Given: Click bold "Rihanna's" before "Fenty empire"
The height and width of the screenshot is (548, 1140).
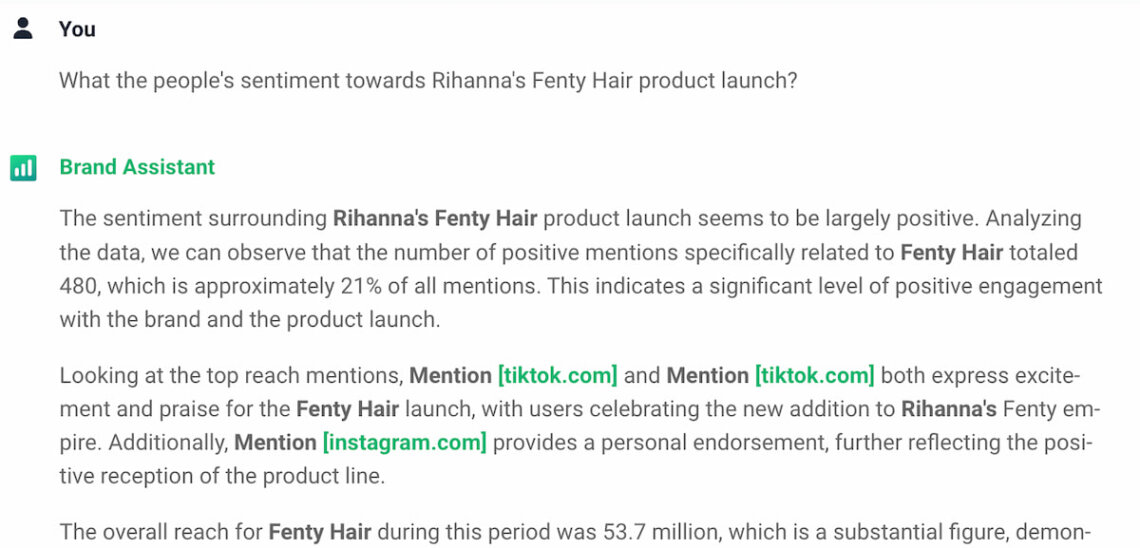Looking at the screenshot, I should click(949, 409).
